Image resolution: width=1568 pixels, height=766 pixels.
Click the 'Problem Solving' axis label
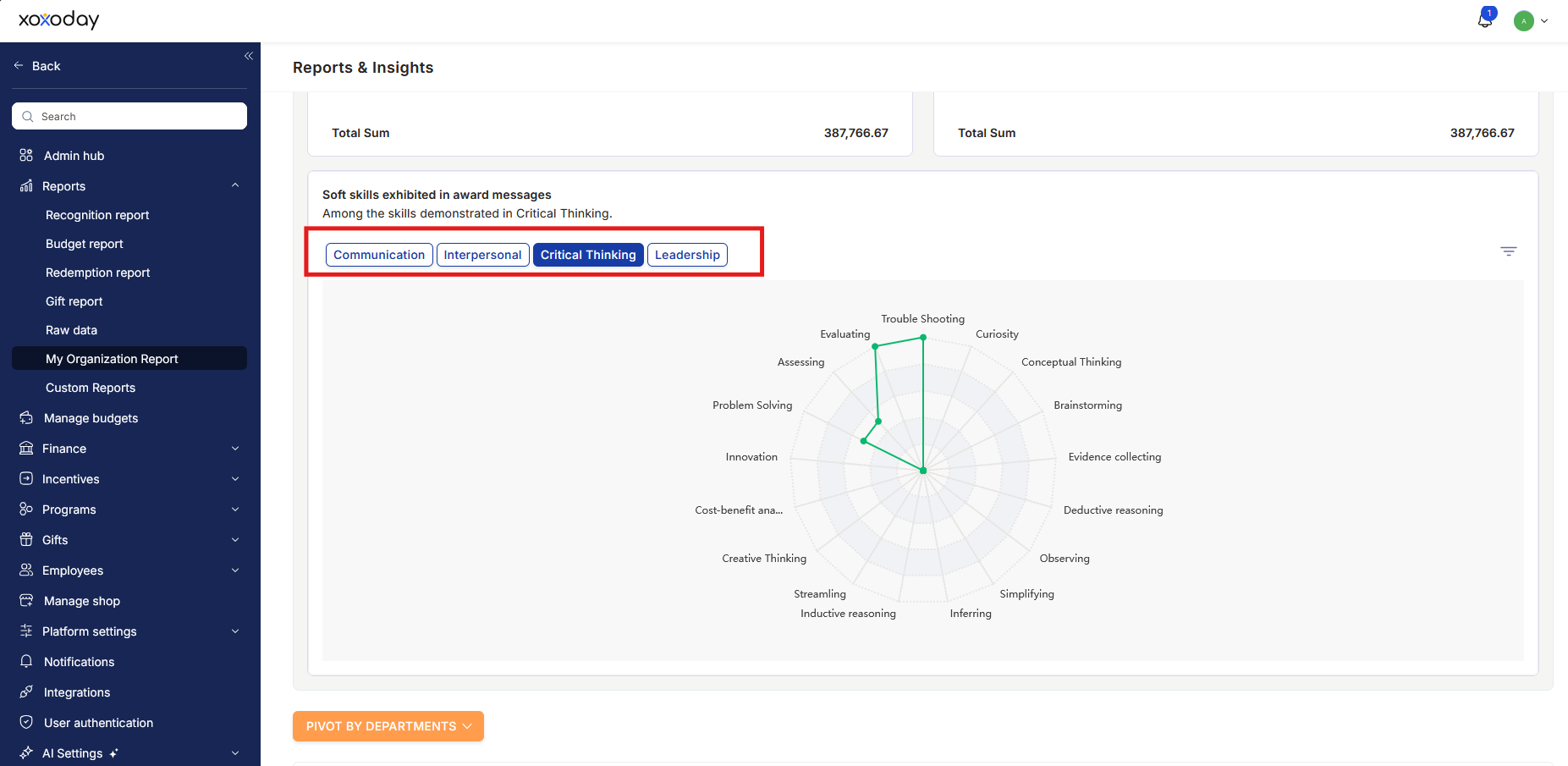pyautogui.click(x=752, y=405)
